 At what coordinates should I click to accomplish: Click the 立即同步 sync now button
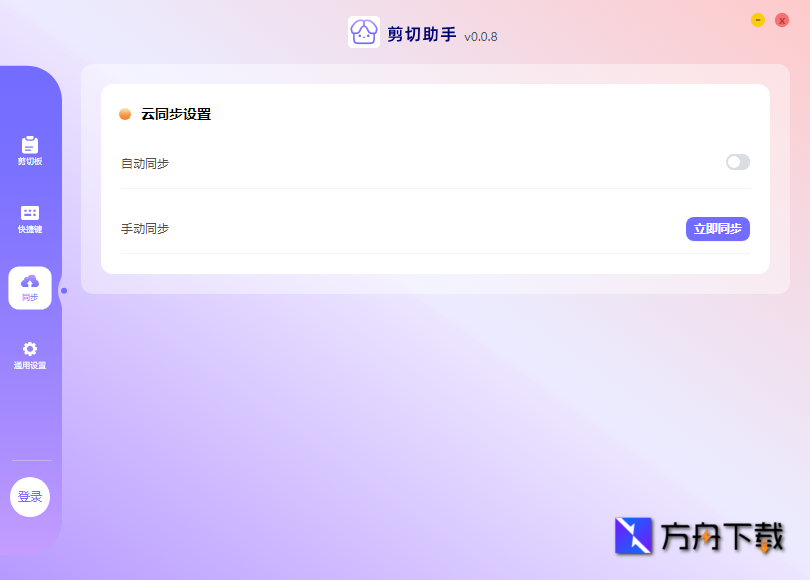[x=717, y=229]
